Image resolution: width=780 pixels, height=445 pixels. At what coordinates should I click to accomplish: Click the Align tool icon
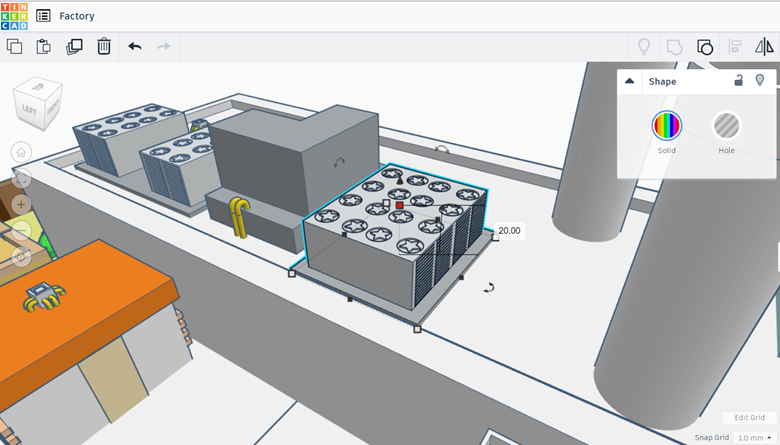click(x=735, y=47)
